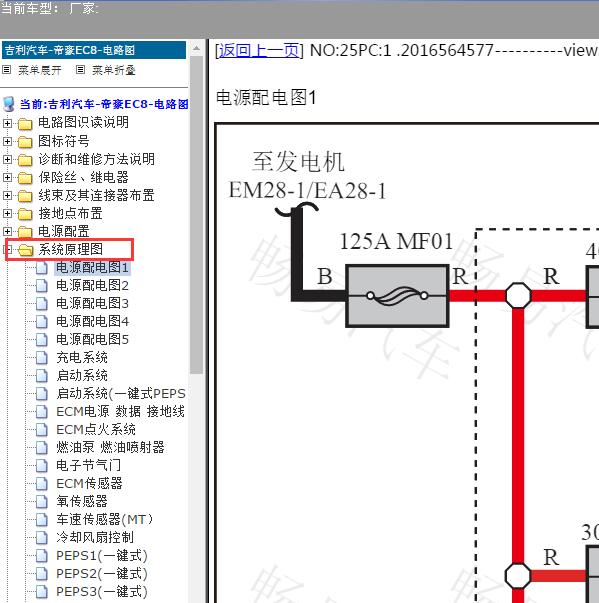Viewport: 599px width, 603px height.
Task: Click 菜单展开 to expand all menus
Action: [40, 70]
